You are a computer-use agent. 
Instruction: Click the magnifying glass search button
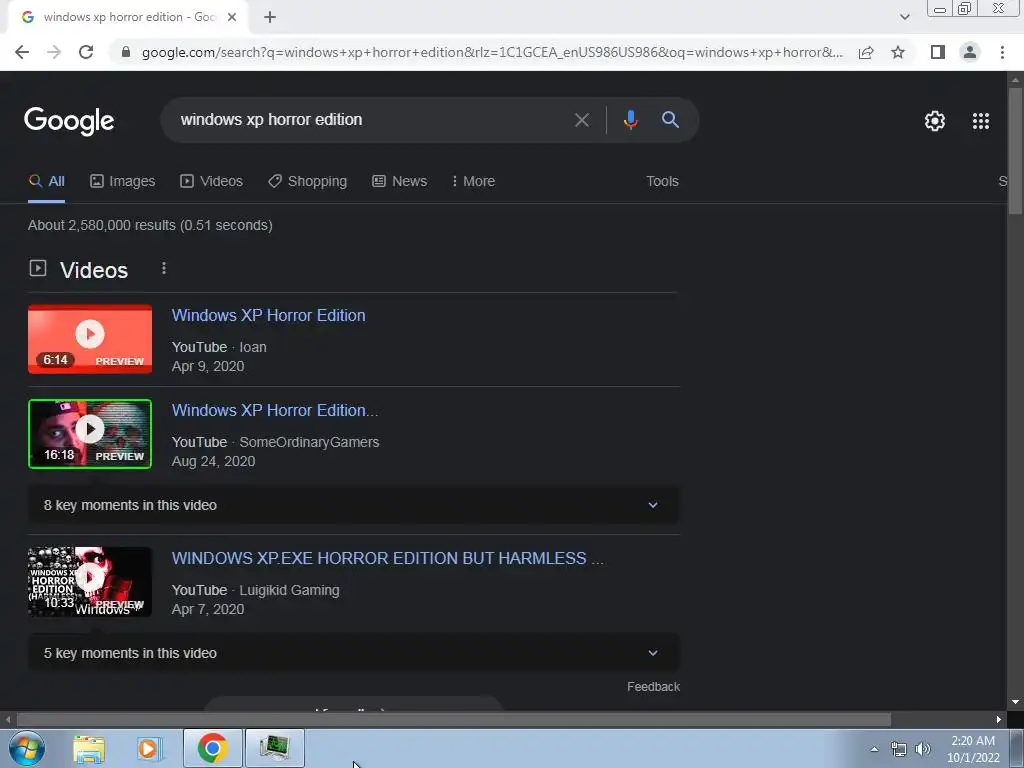670,120
